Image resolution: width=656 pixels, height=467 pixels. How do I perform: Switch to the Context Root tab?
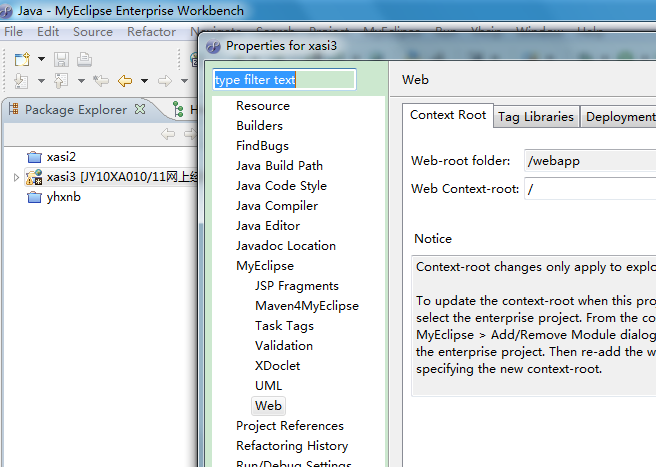448,115
